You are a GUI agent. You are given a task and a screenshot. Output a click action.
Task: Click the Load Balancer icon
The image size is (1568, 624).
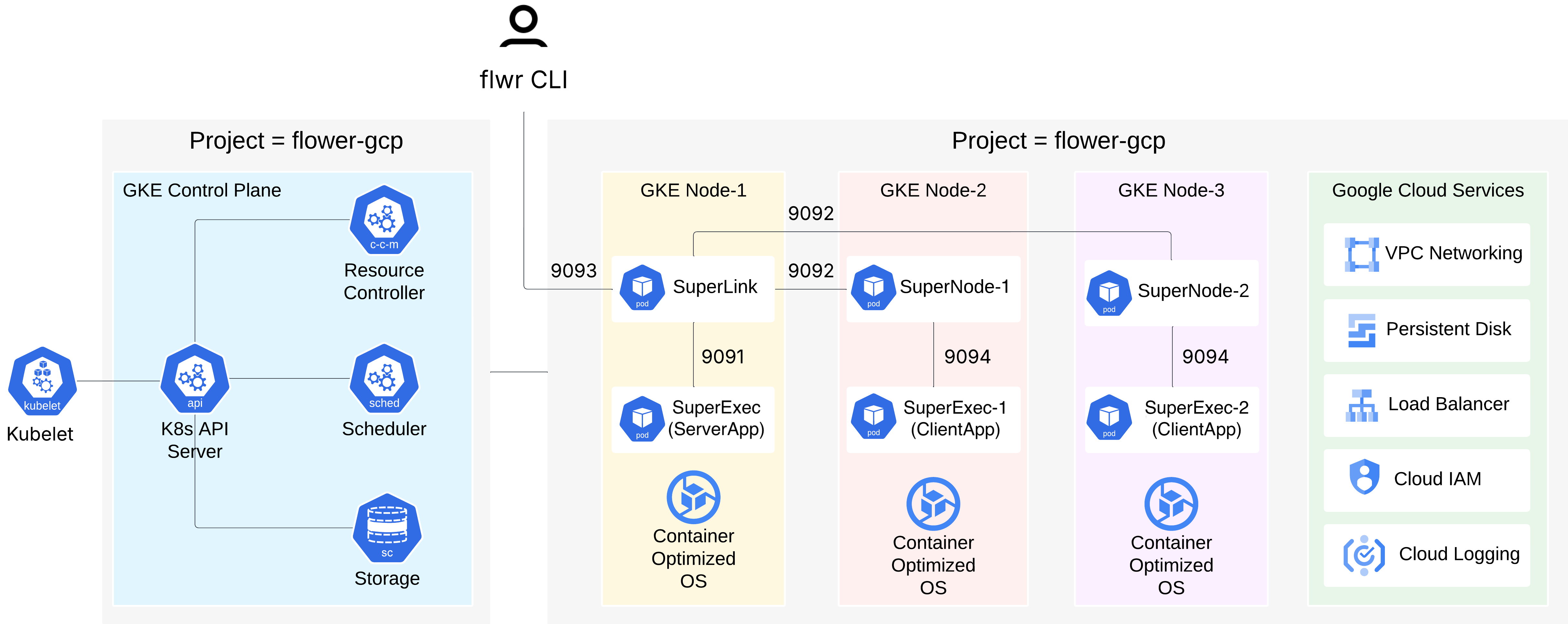click(1361, 404)
